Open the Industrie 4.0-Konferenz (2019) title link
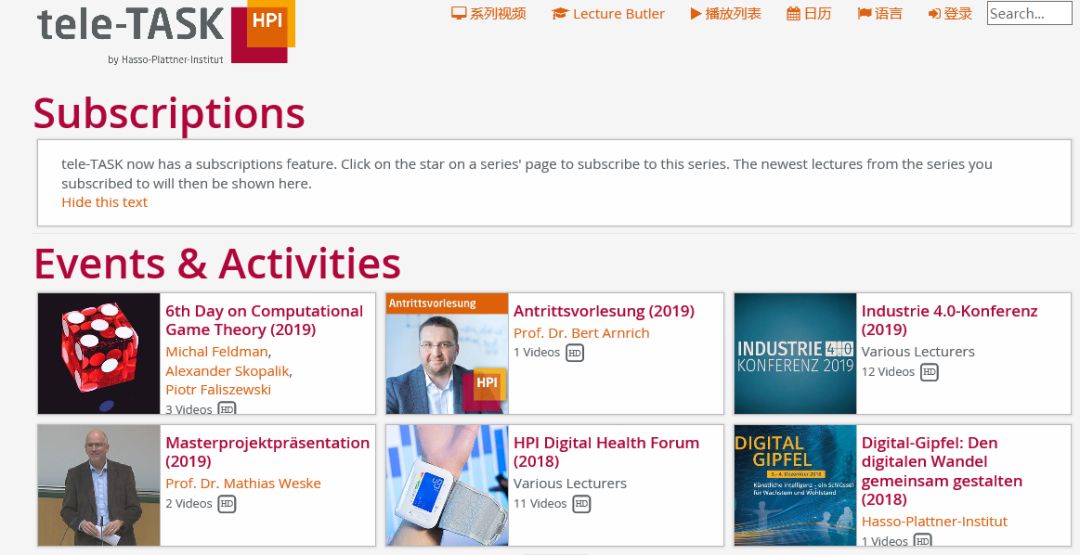Viewport: 1080px width, 555px height. click(x=949, y=320)
